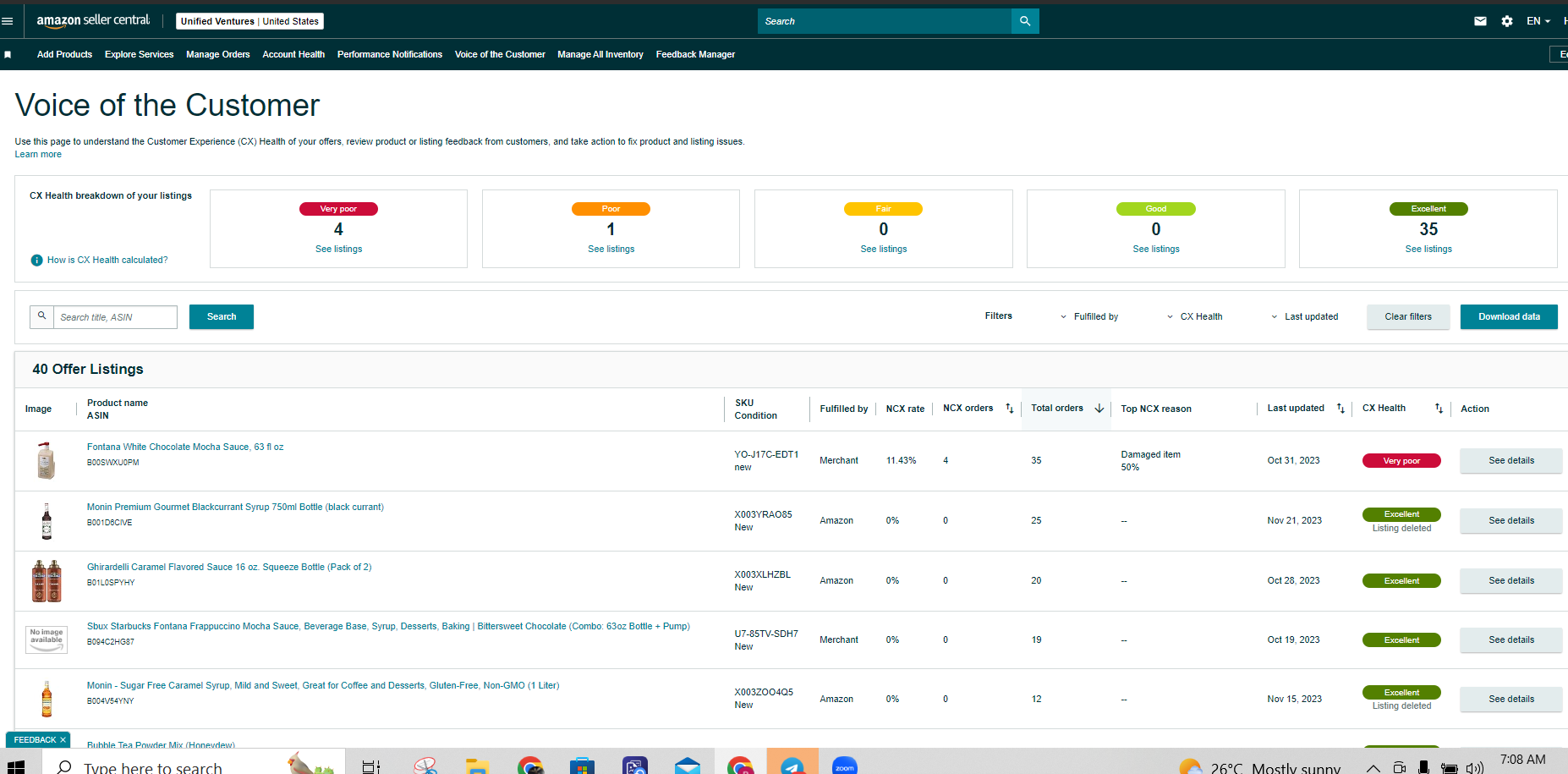Click the Ghirardelli Caramel Sauce image
Screen dimensions: 1568x774
click(x=47, y=580)
